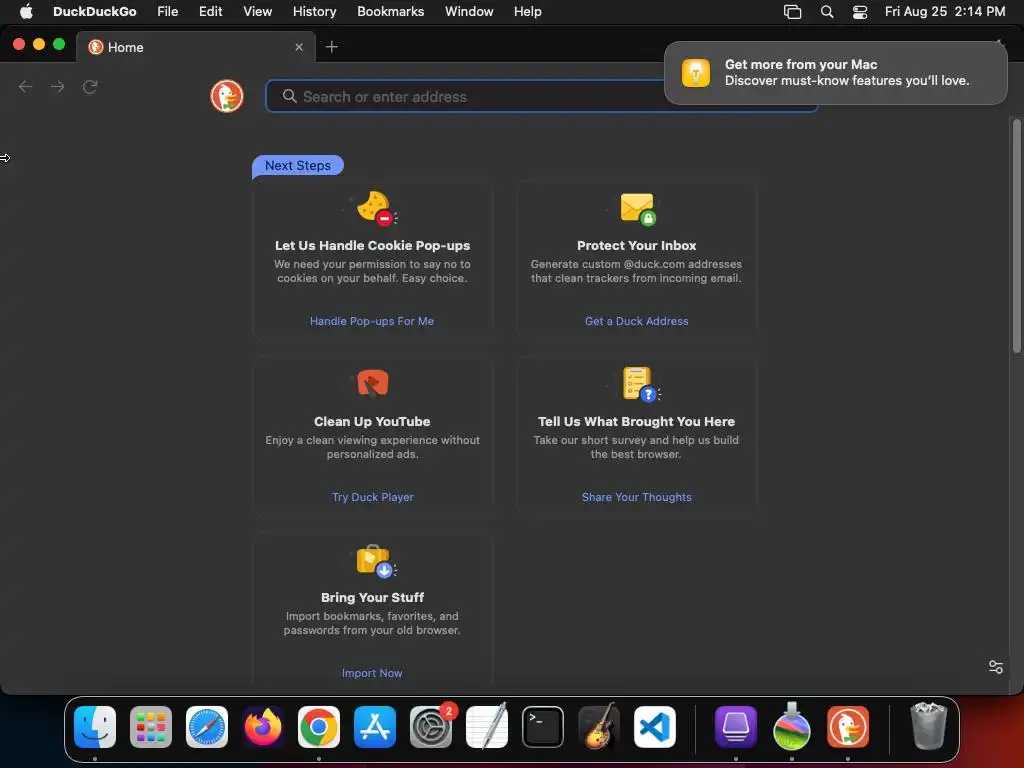Image resolution: width=1024 pixels, height=768 pixels.
Task: Close the Home tab
Action: [x=298, y=47]
